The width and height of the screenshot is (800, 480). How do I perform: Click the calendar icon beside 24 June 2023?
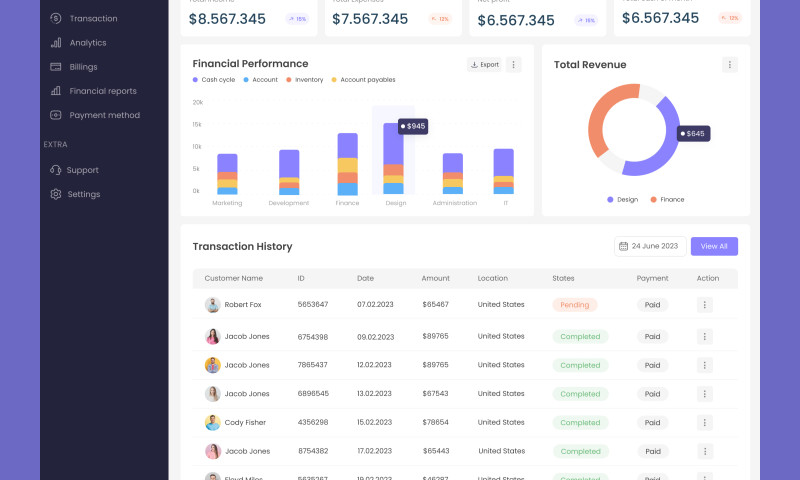623,246
